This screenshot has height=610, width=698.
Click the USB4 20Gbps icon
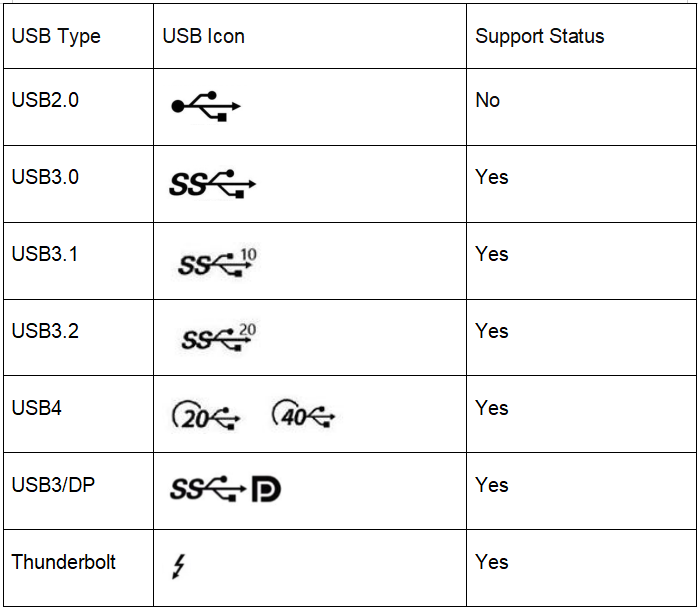[x=206, y=415]
